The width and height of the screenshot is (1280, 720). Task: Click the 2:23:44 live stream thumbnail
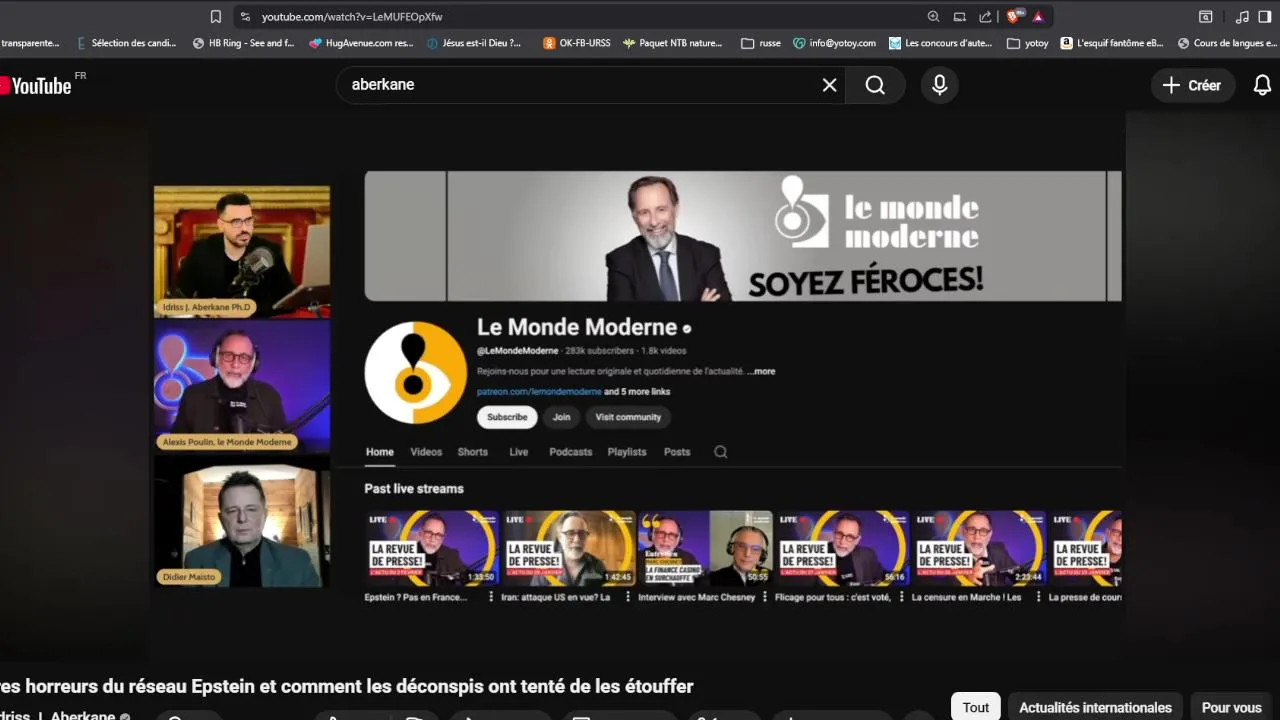point(979,548)
